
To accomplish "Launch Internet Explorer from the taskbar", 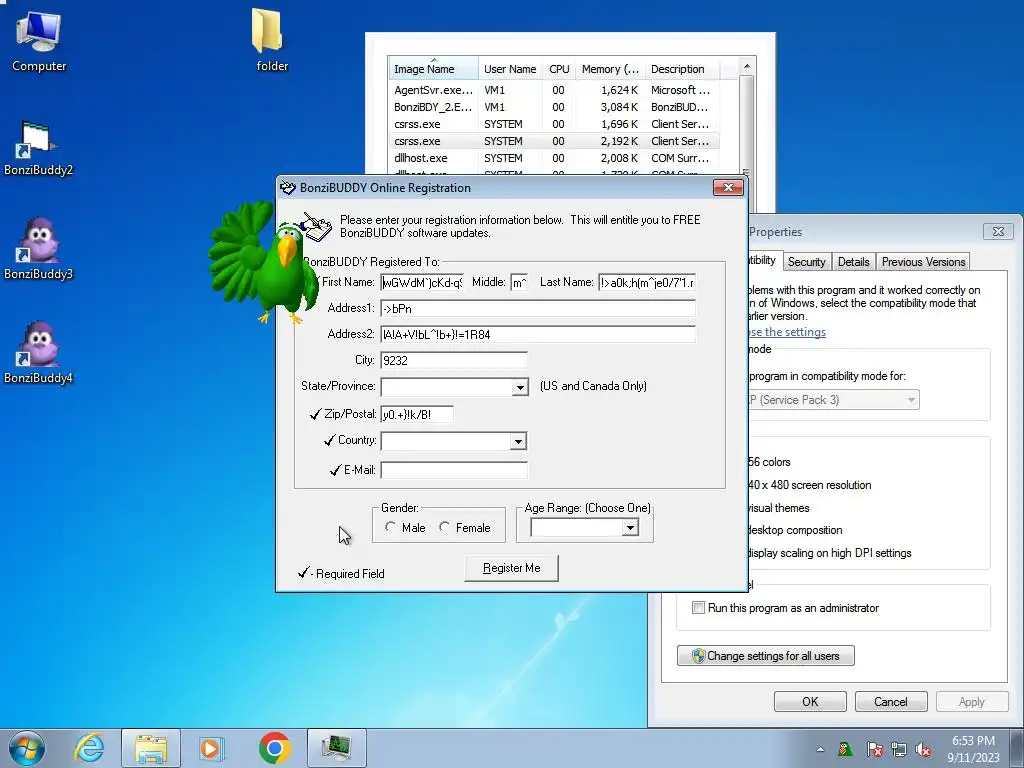I will [x=89, y=748].
